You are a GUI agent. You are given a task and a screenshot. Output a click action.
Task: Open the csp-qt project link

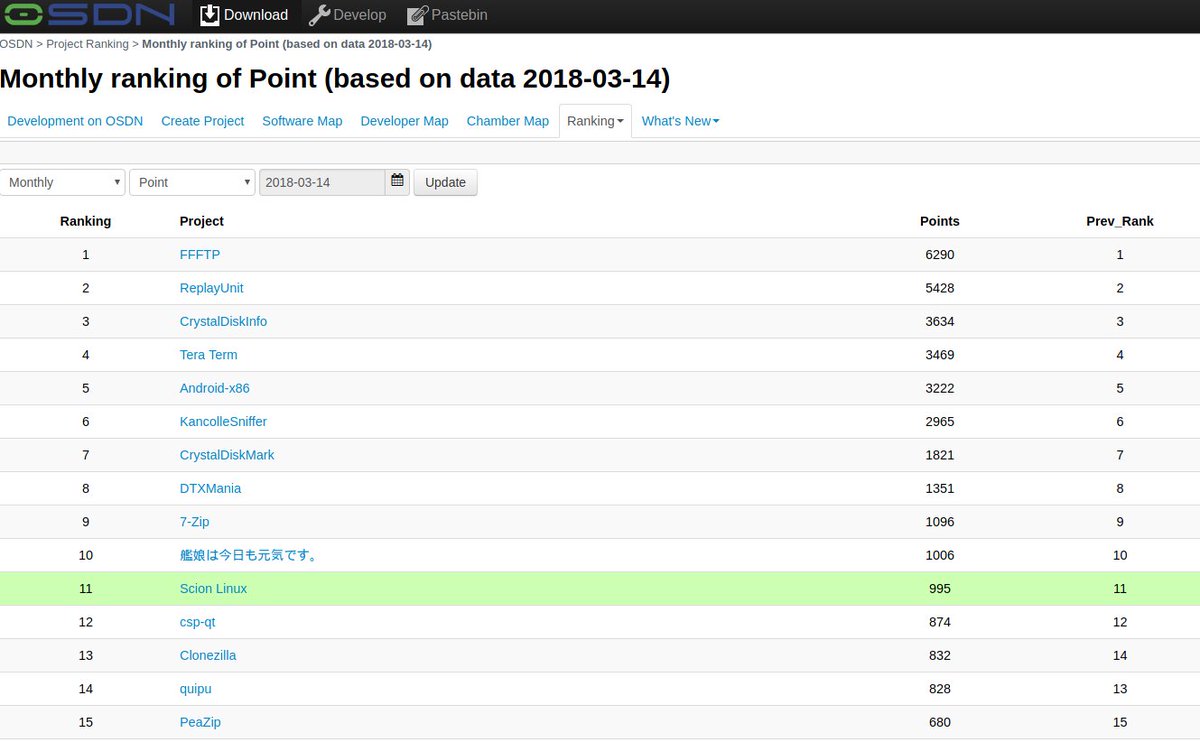(198, 622)
